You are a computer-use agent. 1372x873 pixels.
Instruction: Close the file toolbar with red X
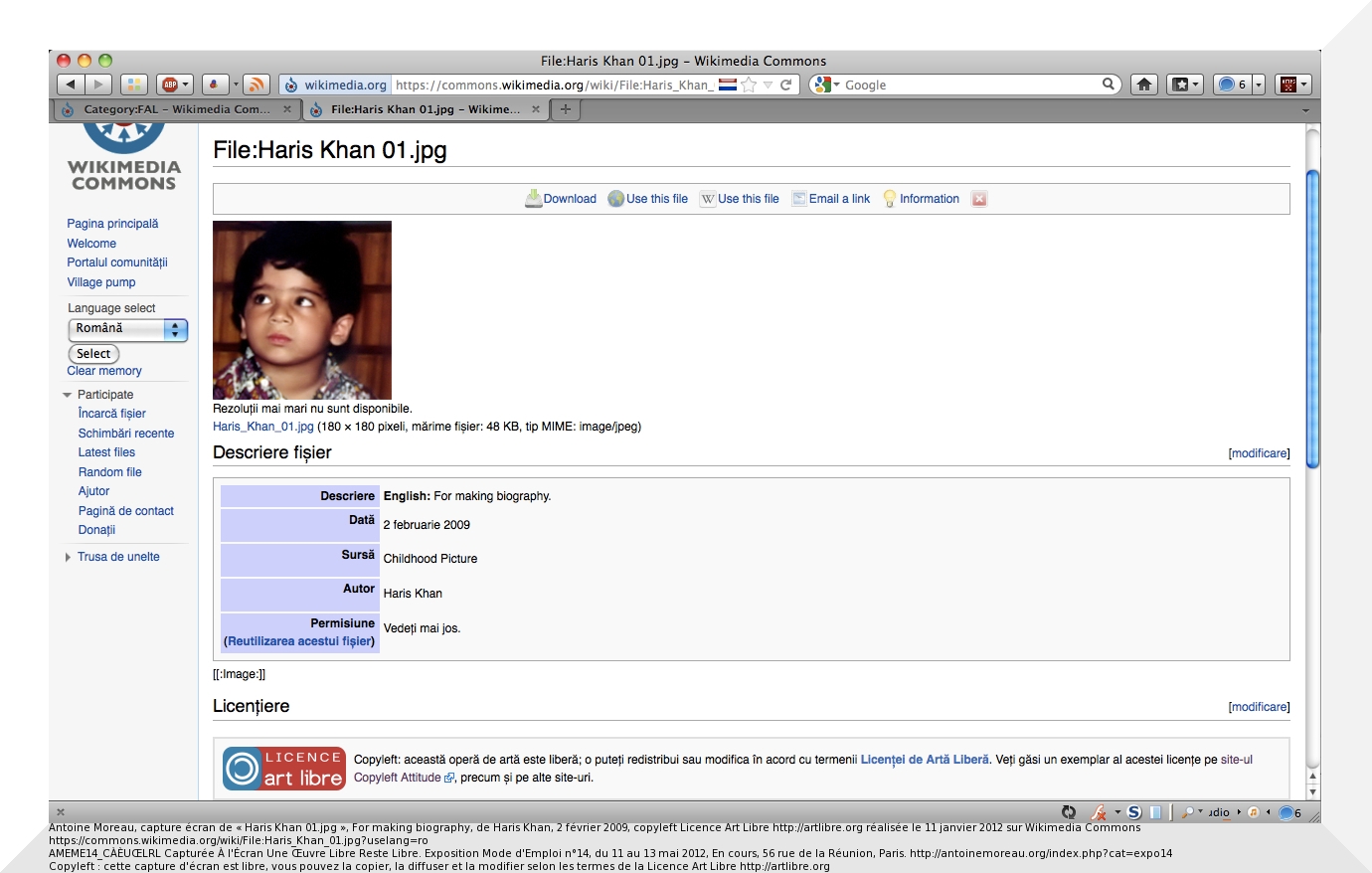coord(979,199)
